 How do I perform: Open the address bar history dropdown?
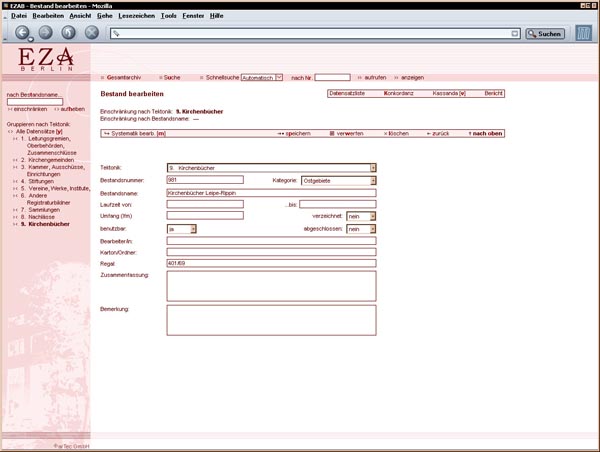515,34
